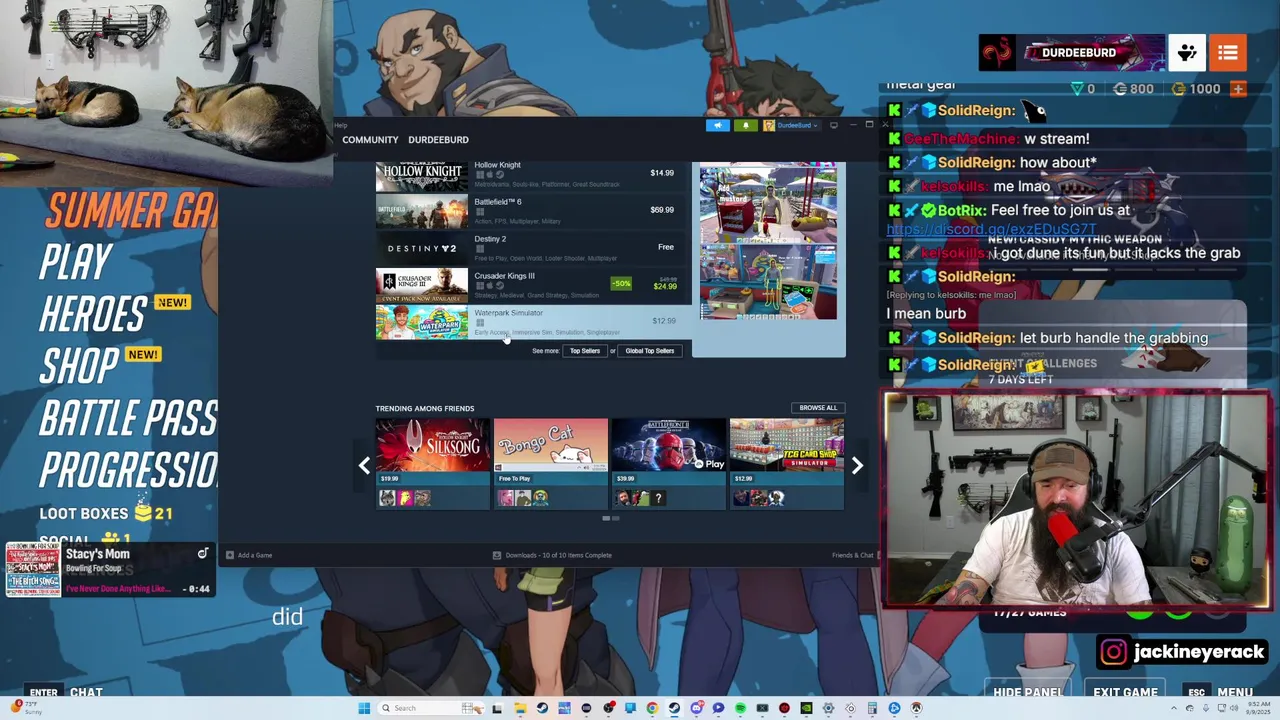Click the Windows taskbar Search box
The width and height of the screenshot is (1280, 720).
point(431,708)
